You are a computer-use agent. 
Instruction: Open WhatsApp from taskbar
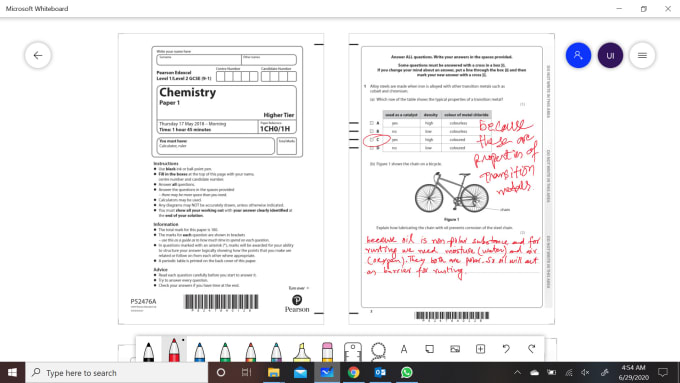[x=406, y=373]
